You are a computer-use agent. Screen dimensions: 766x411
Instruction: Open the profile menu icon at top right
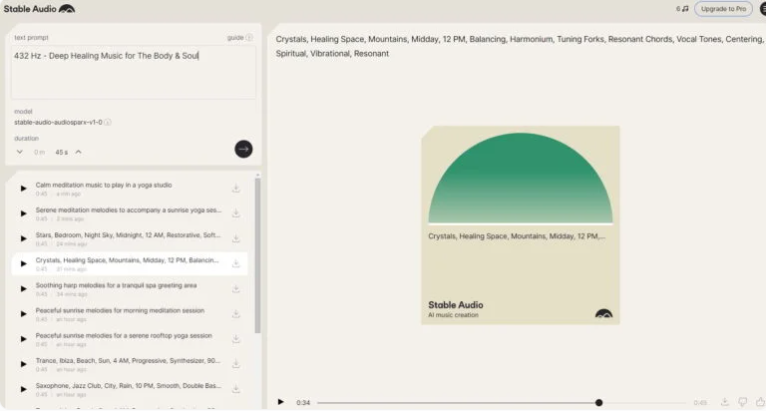762,9
